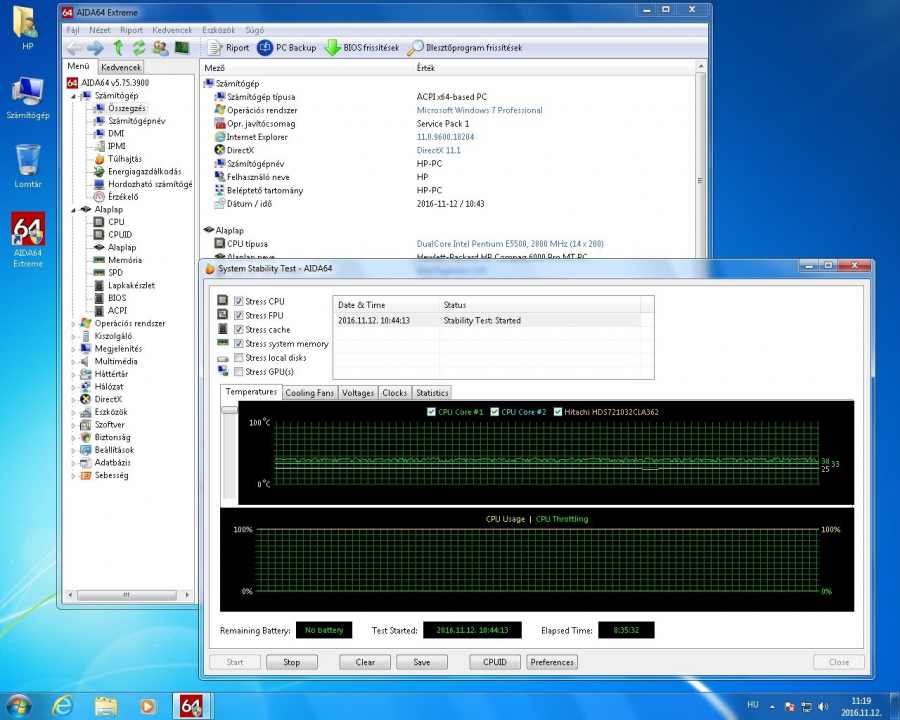Click the Refresh icon in AIDA64 toolbar

139,48
